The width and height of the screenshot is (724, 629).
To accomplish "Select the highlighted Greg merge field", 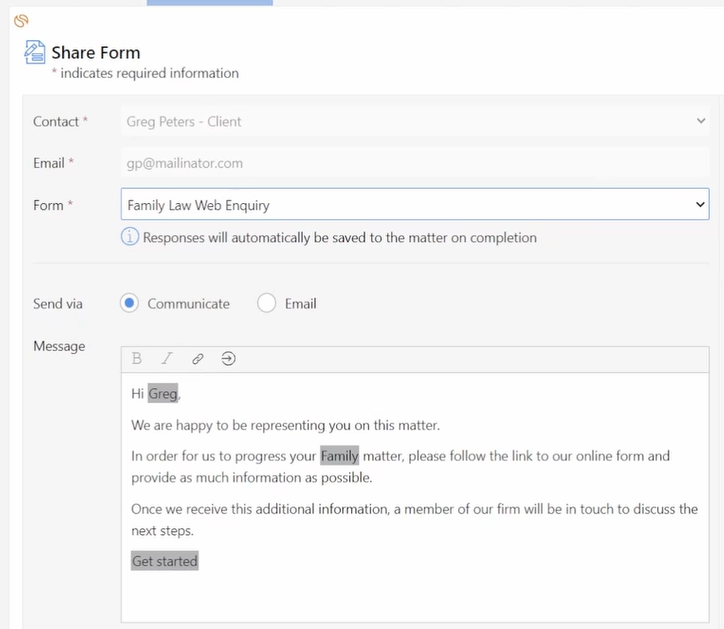I will (x=163, y=393).
